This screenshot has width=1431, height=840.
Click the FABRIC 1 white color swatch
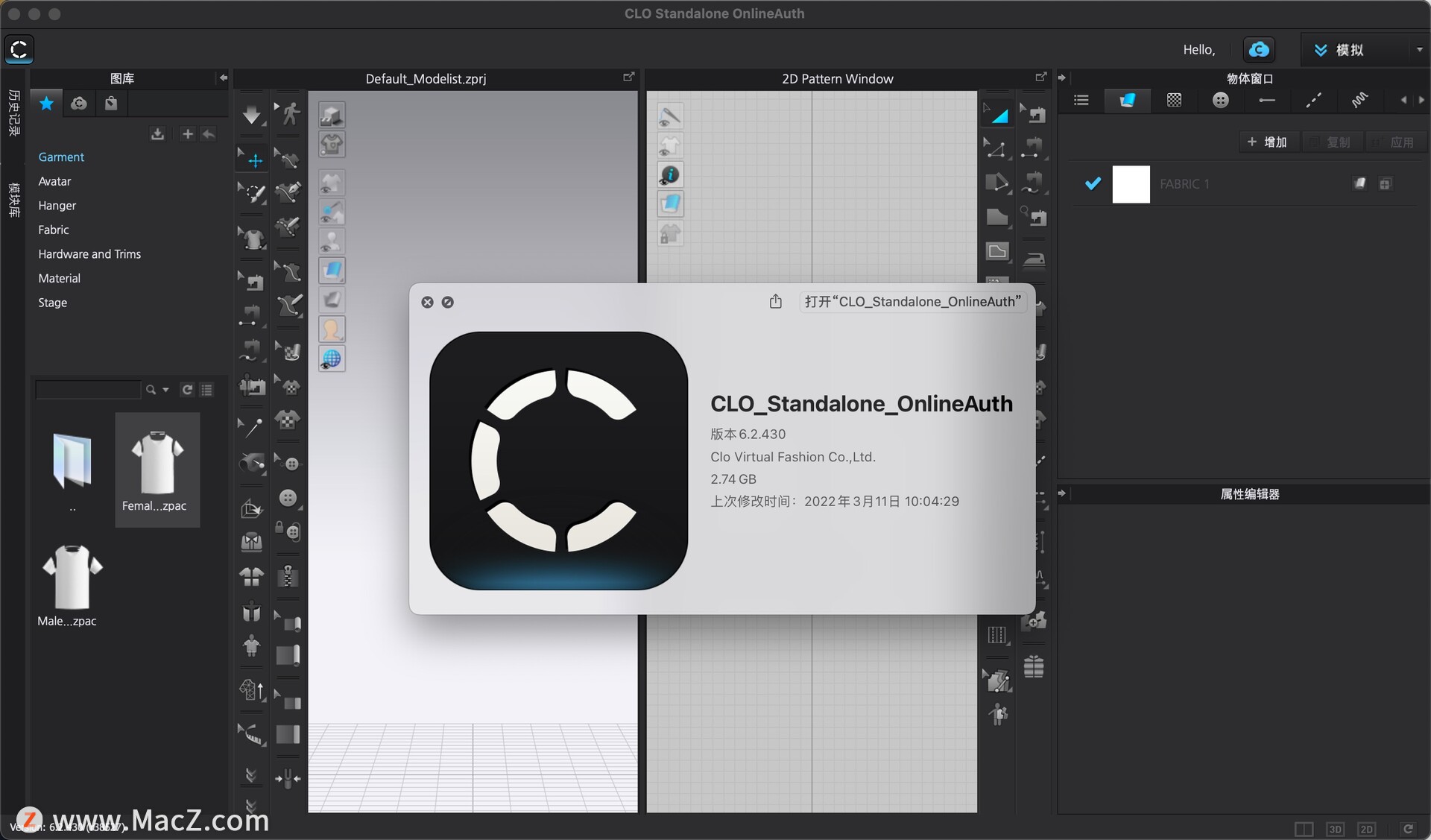point(1131,184)
